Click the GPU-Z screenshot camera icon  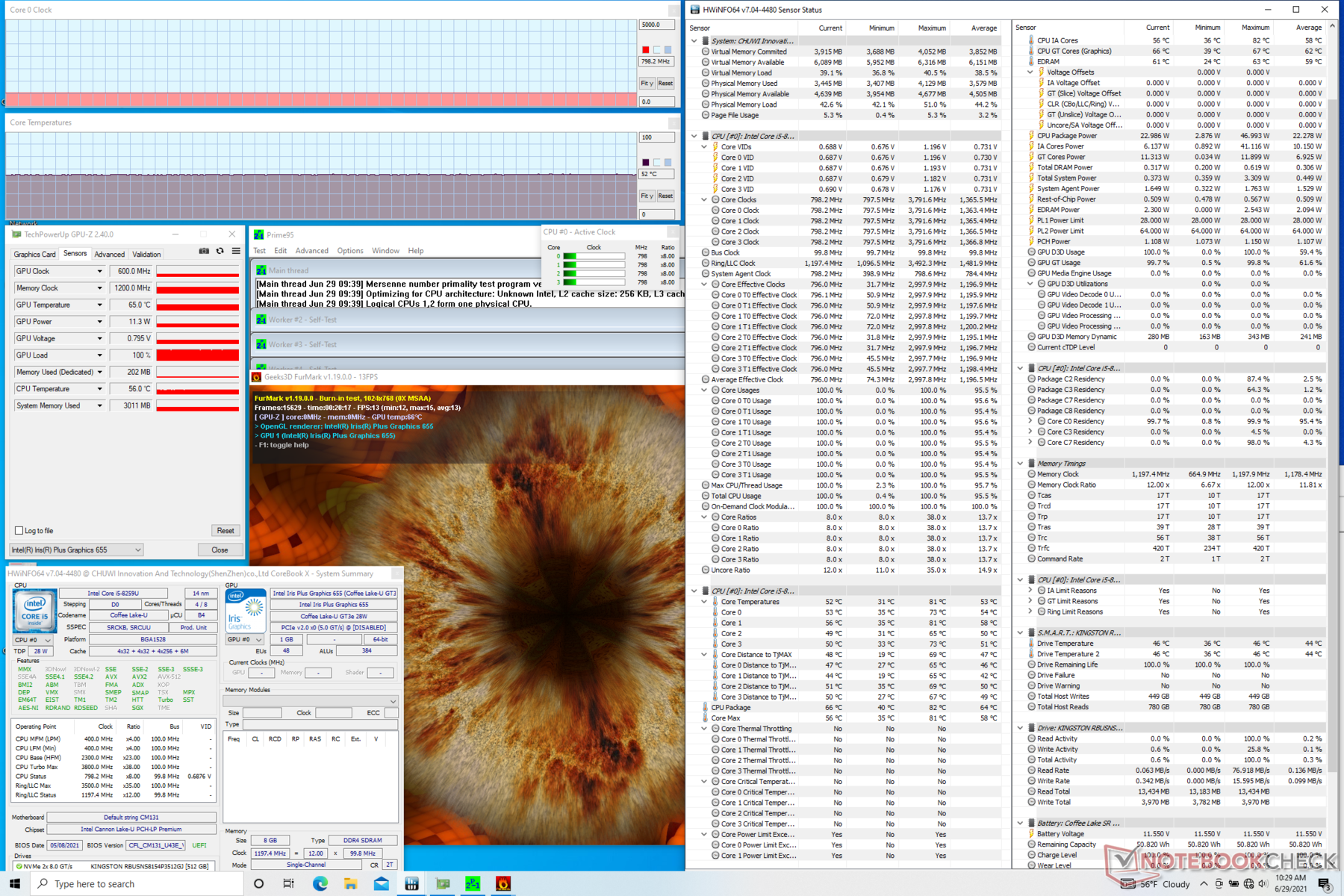click(x=204, y=252)
